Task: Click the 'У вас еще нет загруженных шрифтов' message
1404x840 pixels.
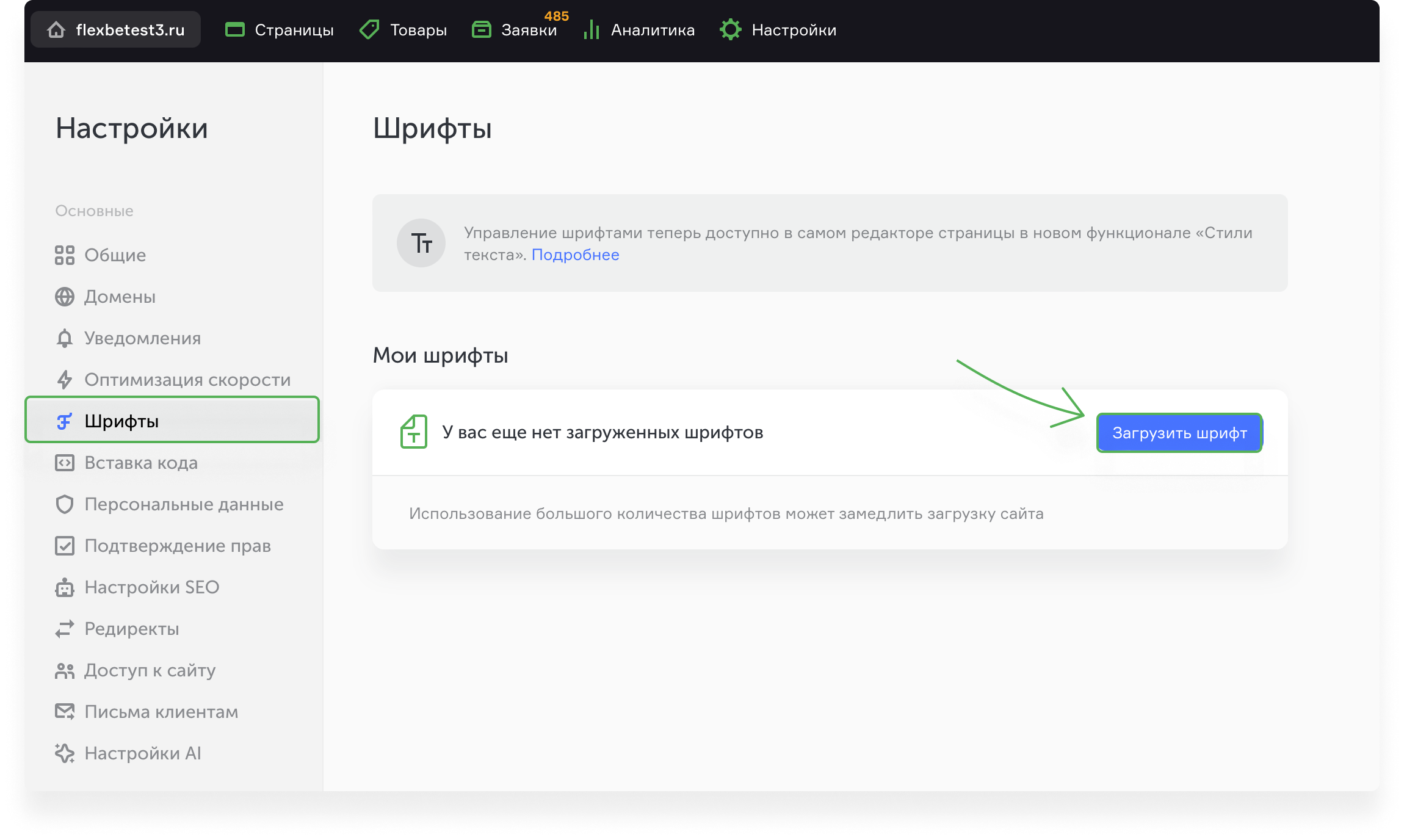Action: point(602,432)
